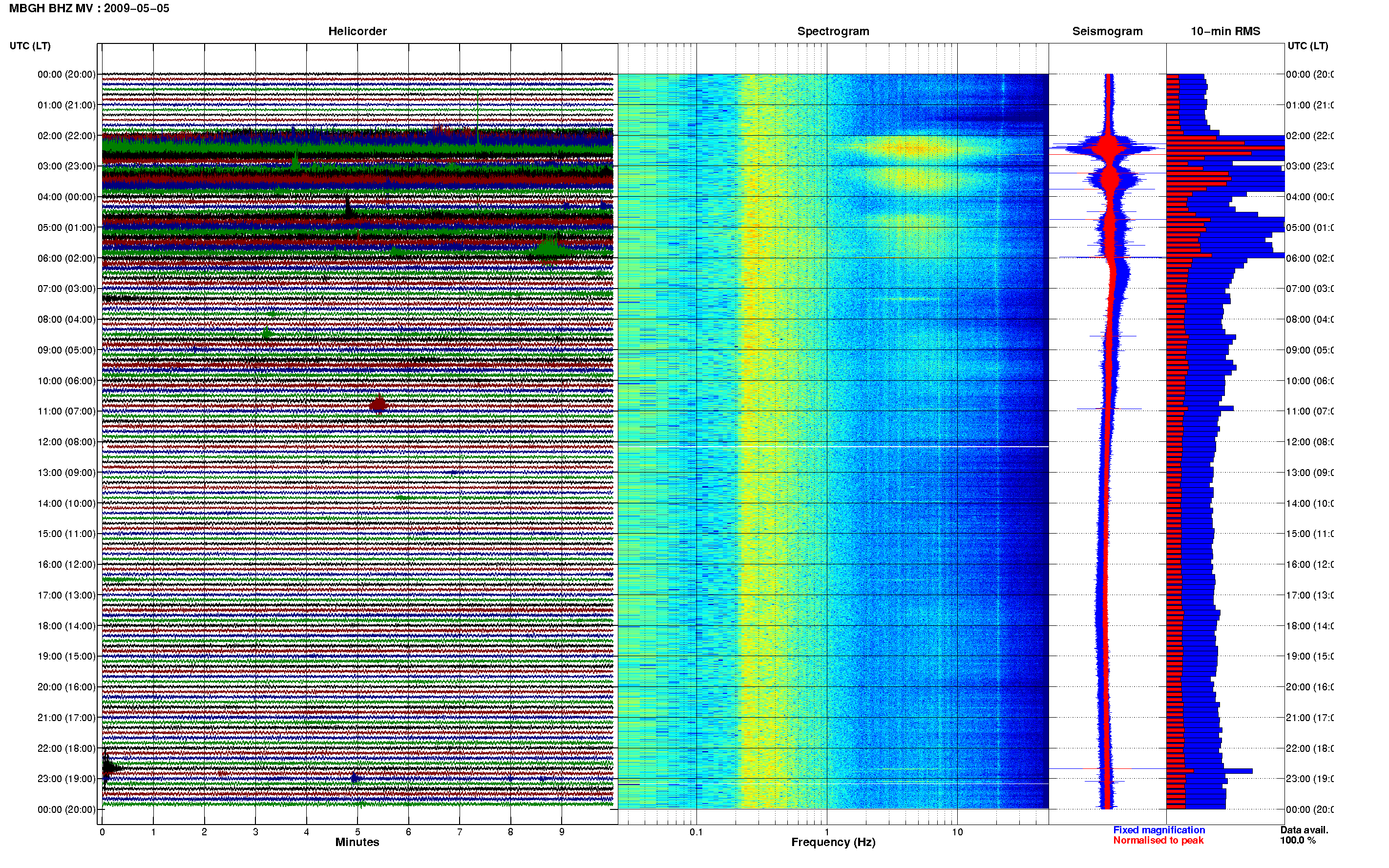Click the '100.0 %' availability value
The image size is (1389, 868).
pyautogui.click(x=1298, y=841)
